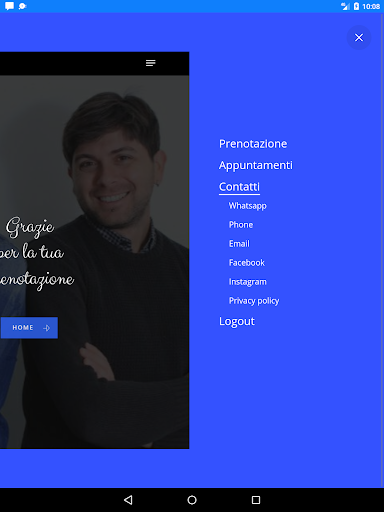Screen dimensions: 384x512
Task: Tap the HOME button with arrow
Action: [x=29, y=328]
